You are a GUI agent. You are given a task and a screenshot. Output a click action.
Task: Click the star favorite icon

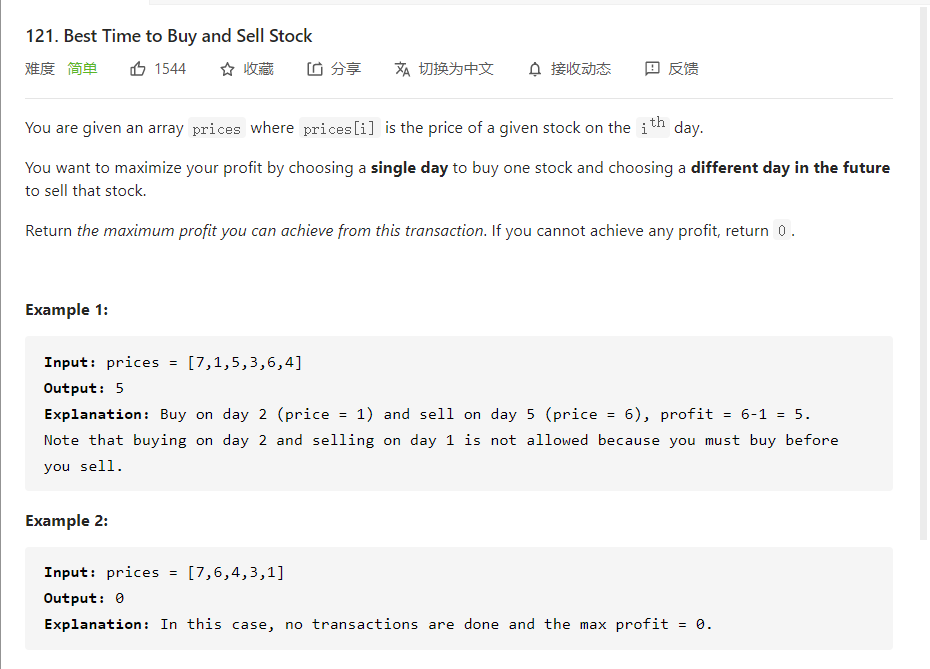click(227, 69)
